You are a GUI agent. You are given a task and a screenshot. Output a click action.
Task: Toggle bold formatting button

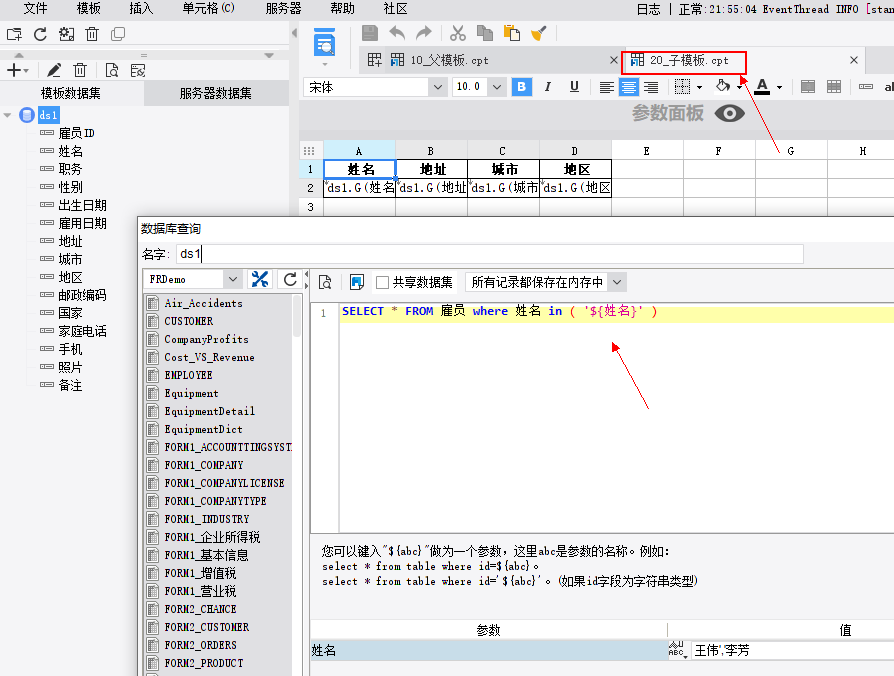521,87
